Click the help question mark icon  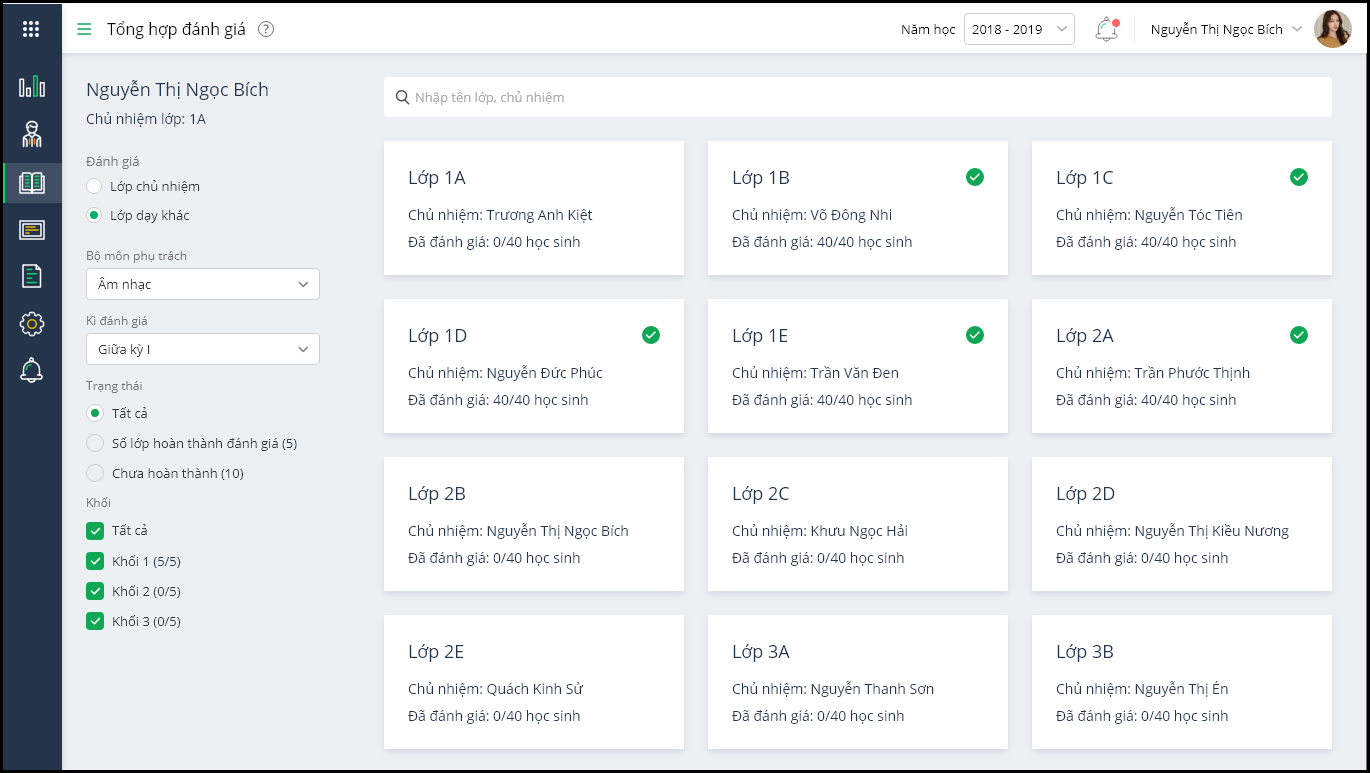tap(266, 29)
